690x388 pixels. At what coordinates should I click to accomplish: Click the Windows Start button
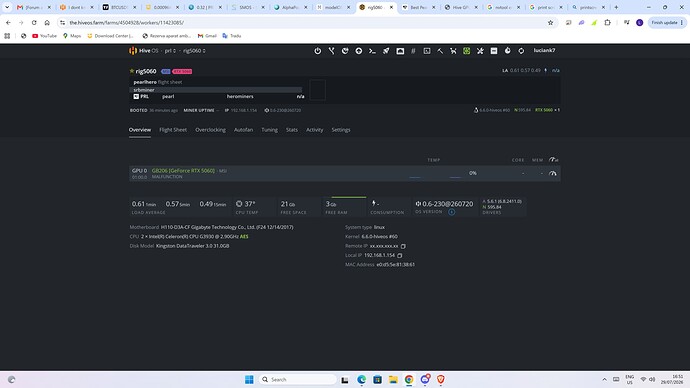249,379
